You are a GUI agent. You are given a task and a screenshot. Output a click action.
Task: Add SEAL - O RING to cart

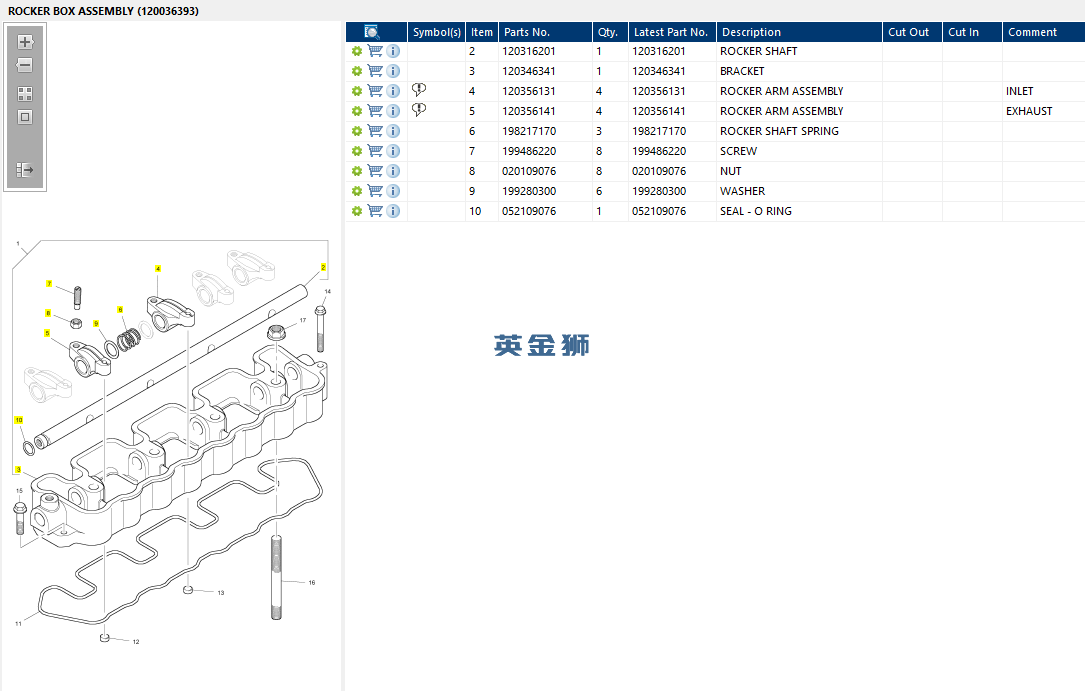375,211
